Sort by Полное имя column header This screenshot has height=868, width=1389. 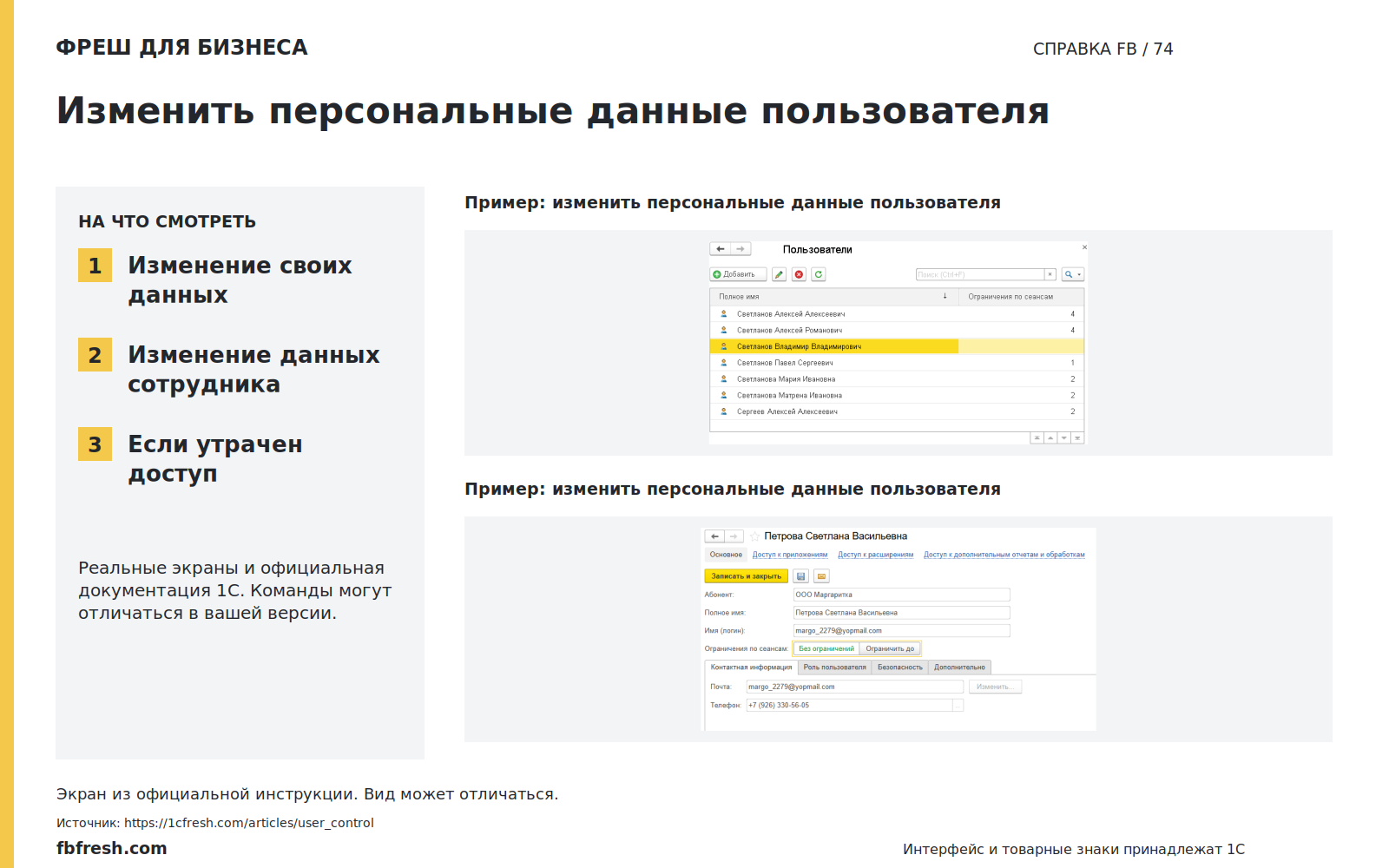(833, 297)
